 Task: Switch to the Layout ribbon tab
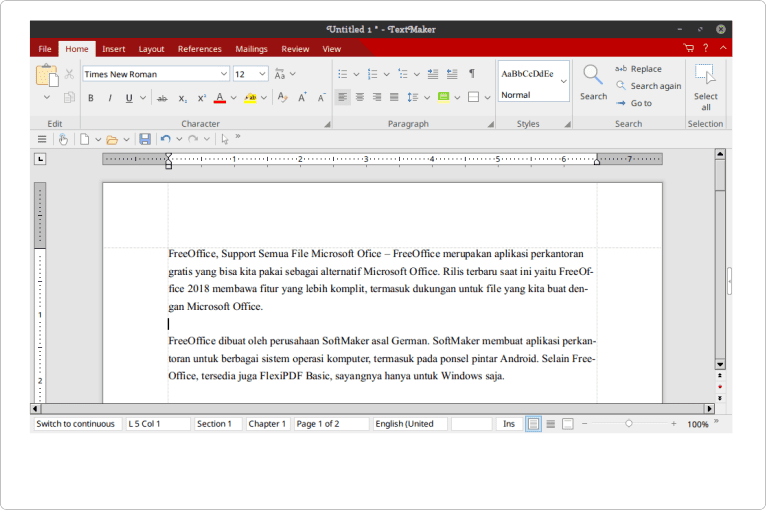point(151,49)
